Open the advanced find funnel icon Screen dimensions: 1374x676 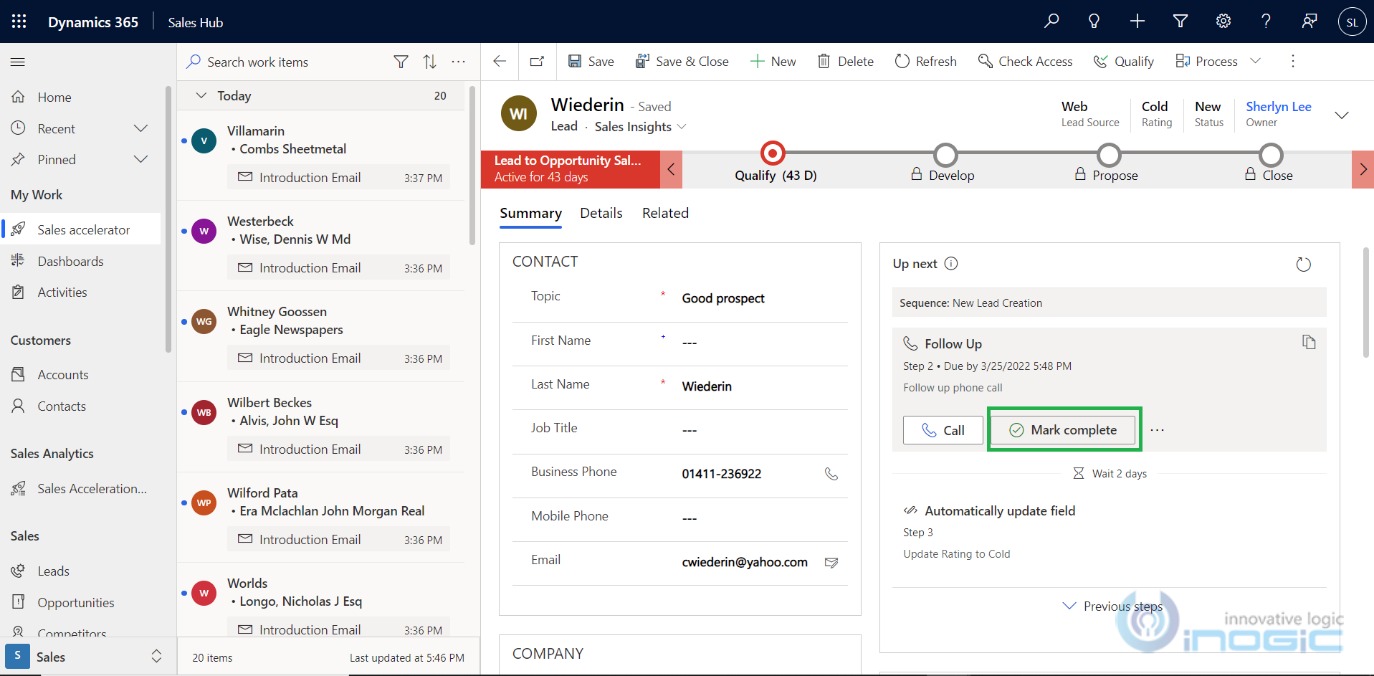1180,21
